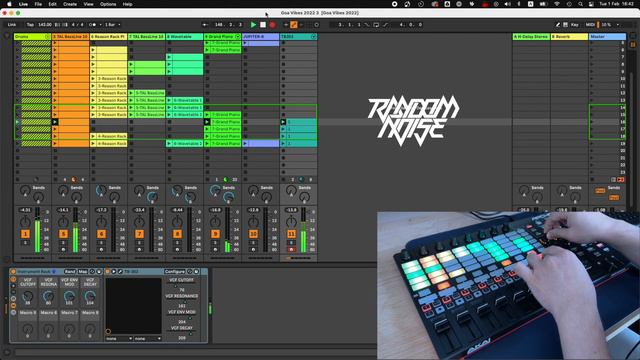The height and width of the screenshot is (360, 640).
Task: Open the Create menu
Action: click(70, 4)
